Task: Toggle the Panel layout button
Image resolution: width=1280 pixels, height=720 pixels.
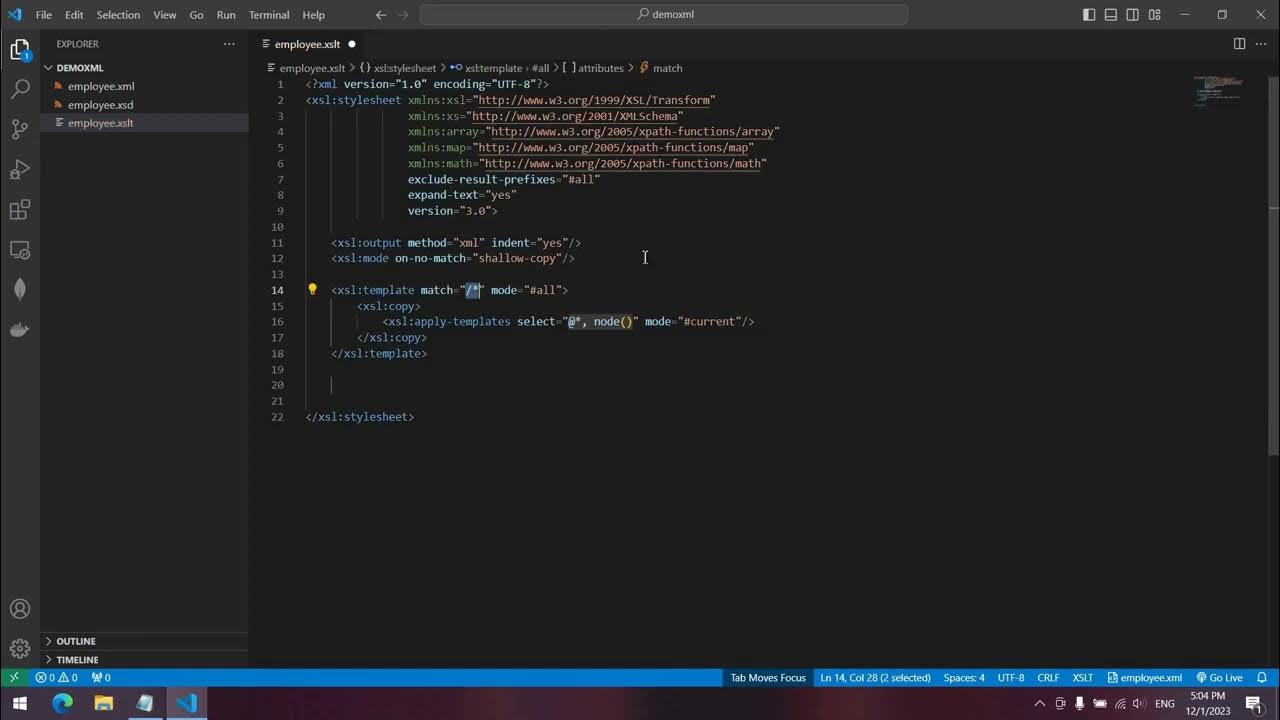Action: (x=1111, y=15)
